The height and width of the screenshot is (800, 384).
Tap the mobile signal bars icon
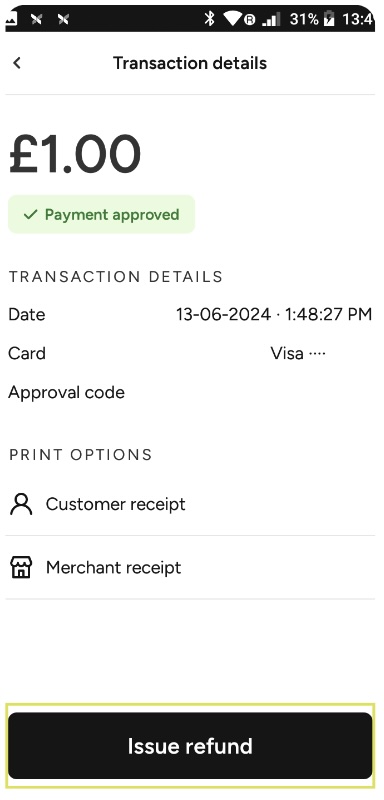point(271,19)
